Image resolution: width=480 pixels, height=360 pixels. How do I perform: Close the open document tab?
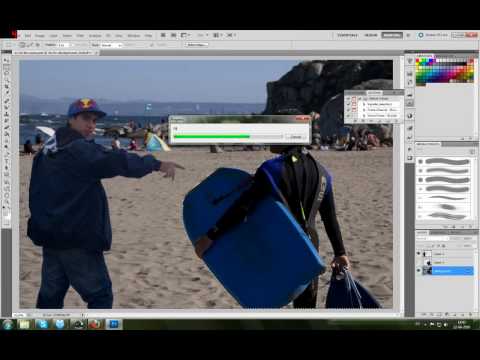point(97,53)
